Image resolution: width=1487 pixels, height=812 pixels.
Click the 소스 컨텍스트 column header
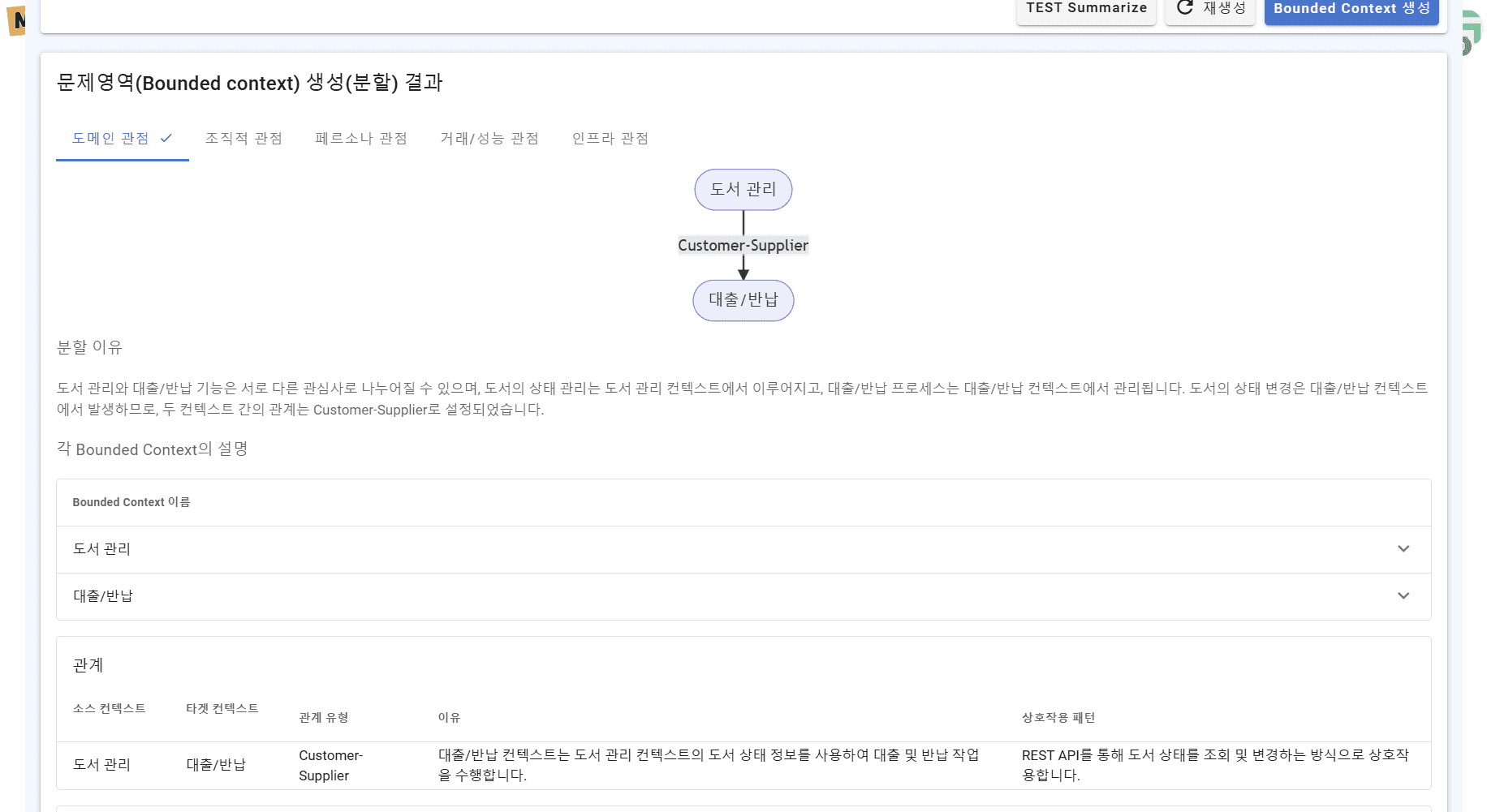coord(110,709)
